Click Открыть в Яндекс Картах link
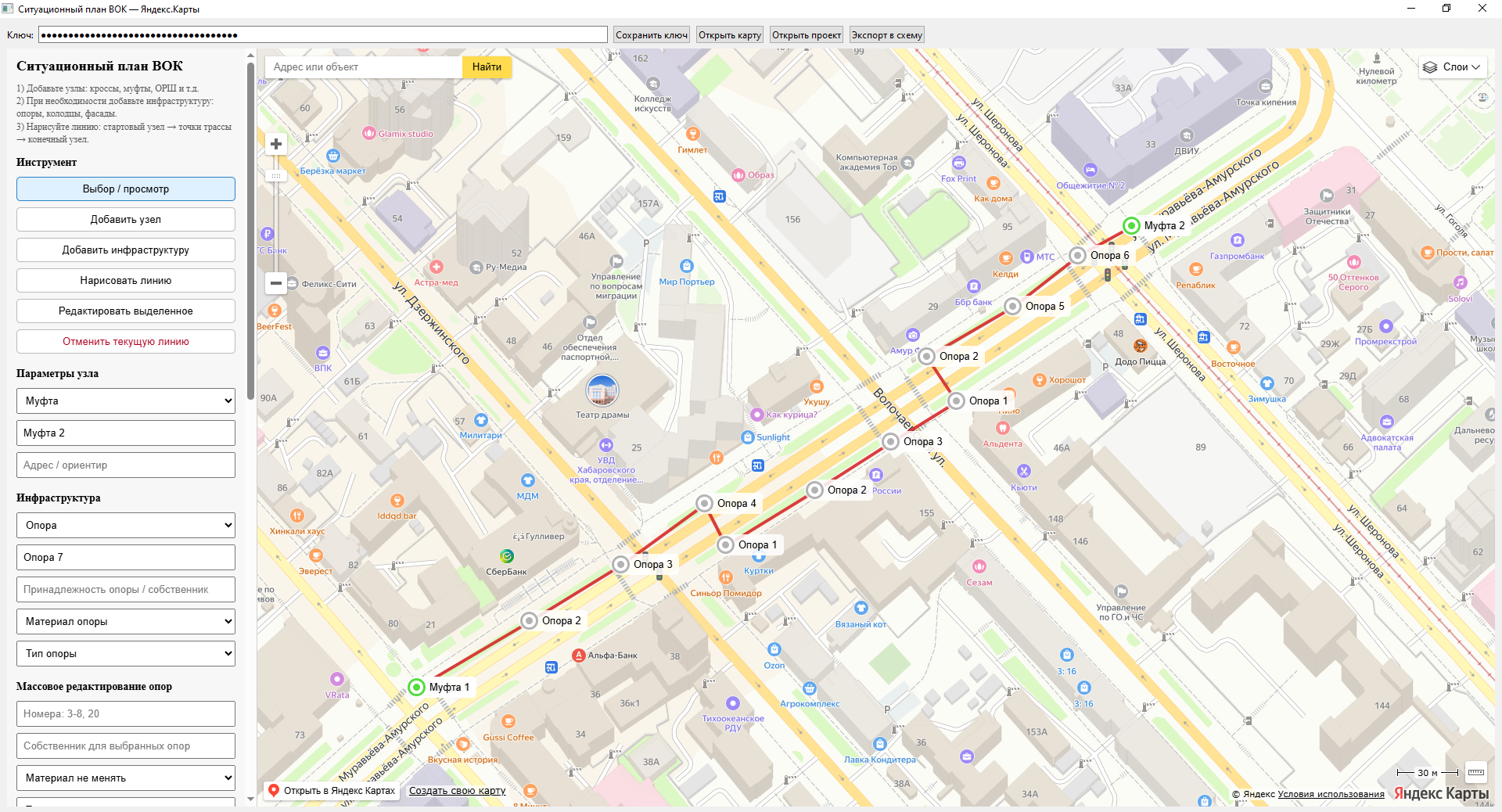The image size is (1502, 812). pyautogui.click(x=332, y=791)
